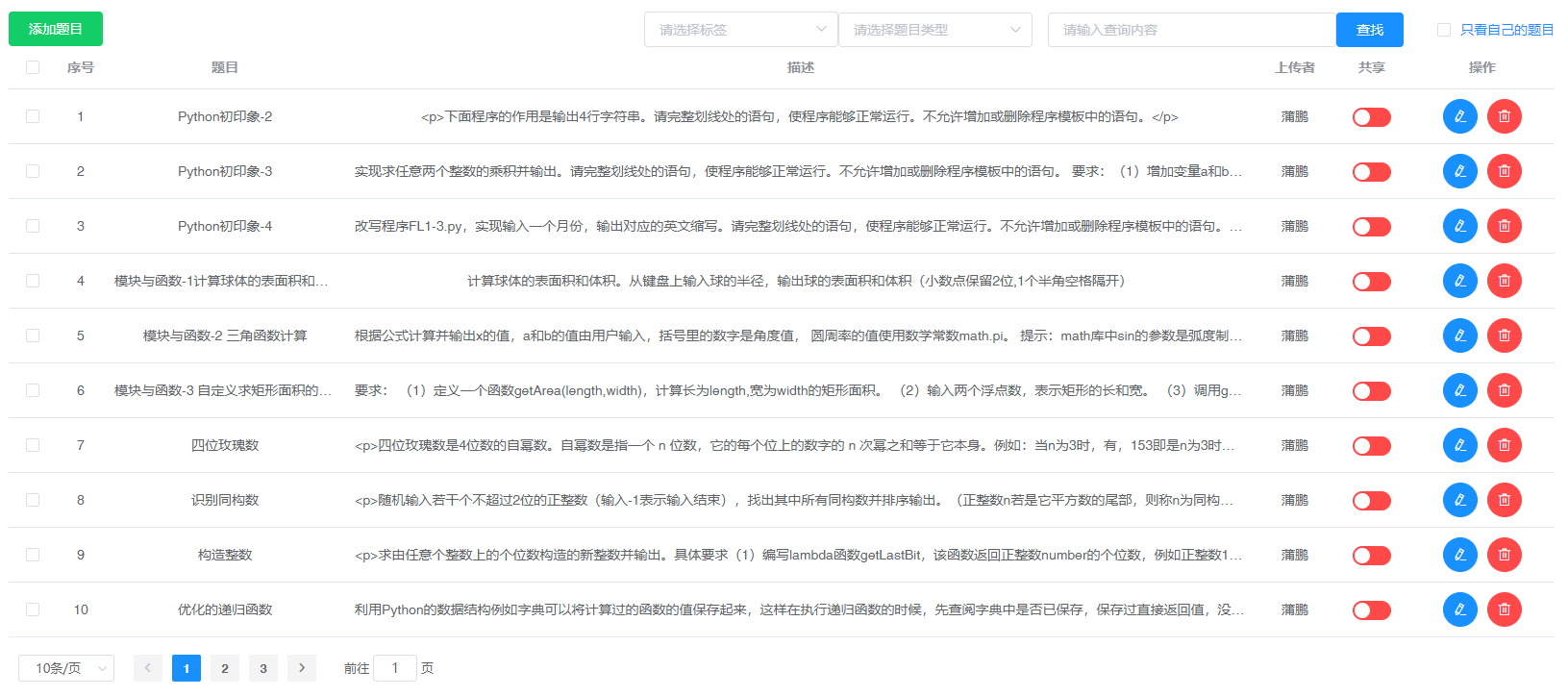Delete the 四位玫瑰数 question
Image resolution: width=1568 pixels, height=696 pixels.
(x=1504, y=445)
